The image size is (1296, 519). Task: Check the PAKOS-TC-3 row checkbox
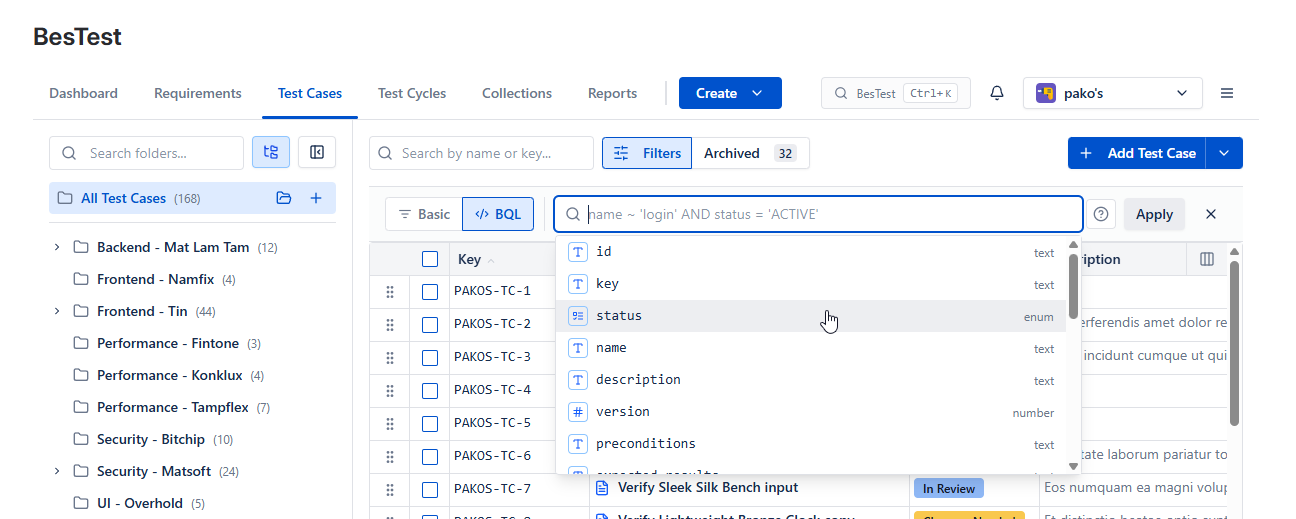430,357
